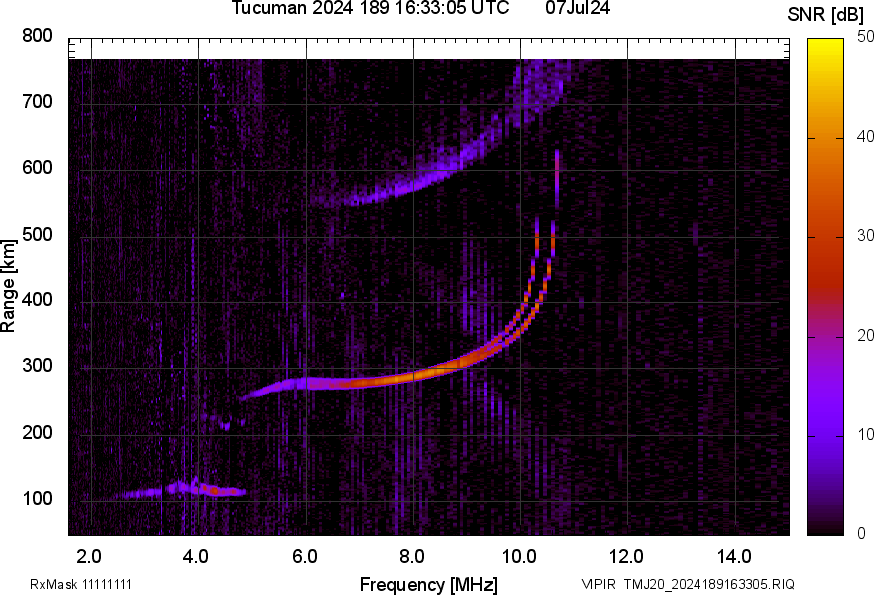This screenshot has width=874, height=595.
Task: Click the frequency tick label "8.0"
Action: pyautogui.click(x=412, y=557)
